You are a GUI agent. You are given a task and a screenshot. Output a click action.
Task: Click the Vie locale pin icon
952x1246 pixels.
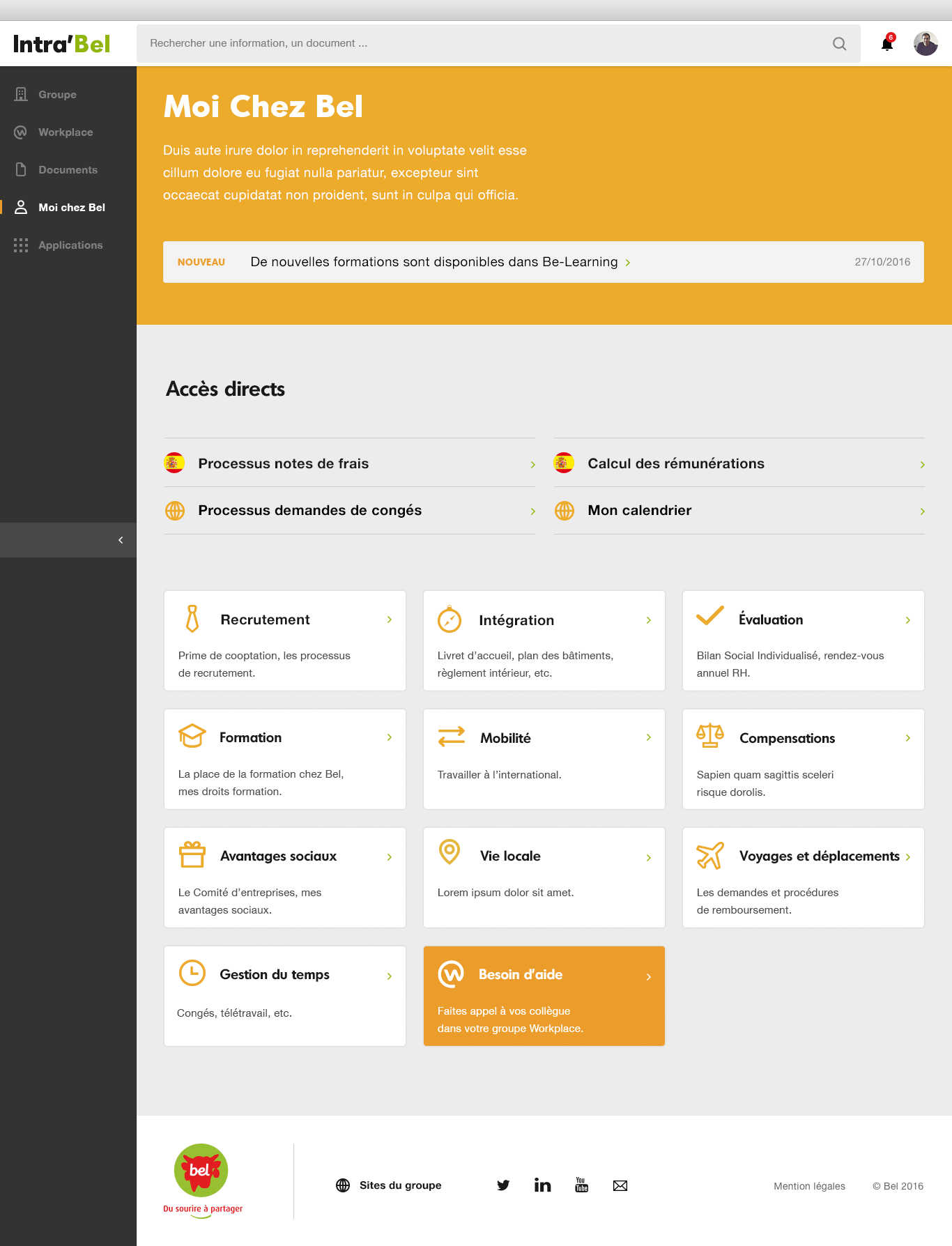450,852
